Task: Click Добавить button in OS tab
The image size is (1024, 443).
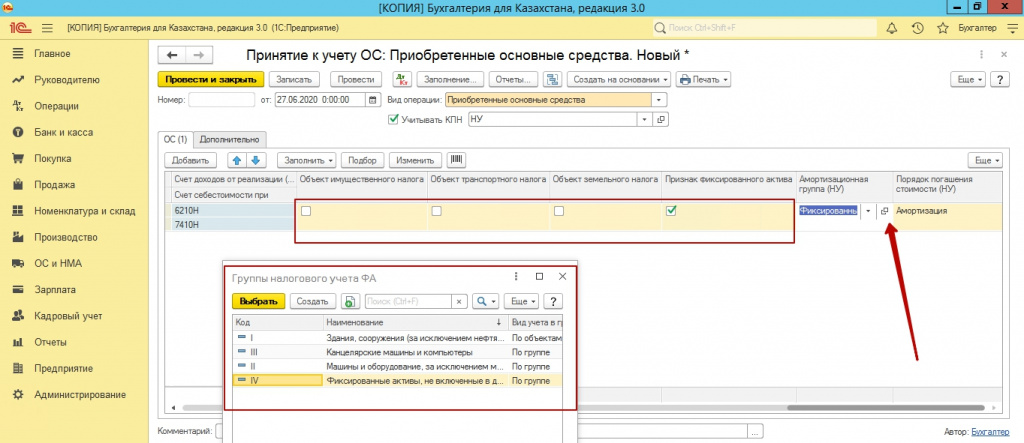Action: [x=190, y=160]
